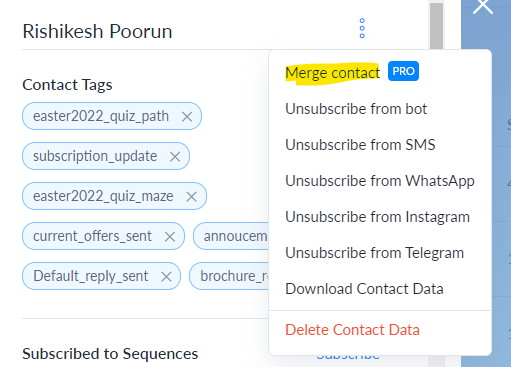511x367 pixels.
Task: Choose Unsubscribe from Instagram option
Action: click(x=377, y=217)
